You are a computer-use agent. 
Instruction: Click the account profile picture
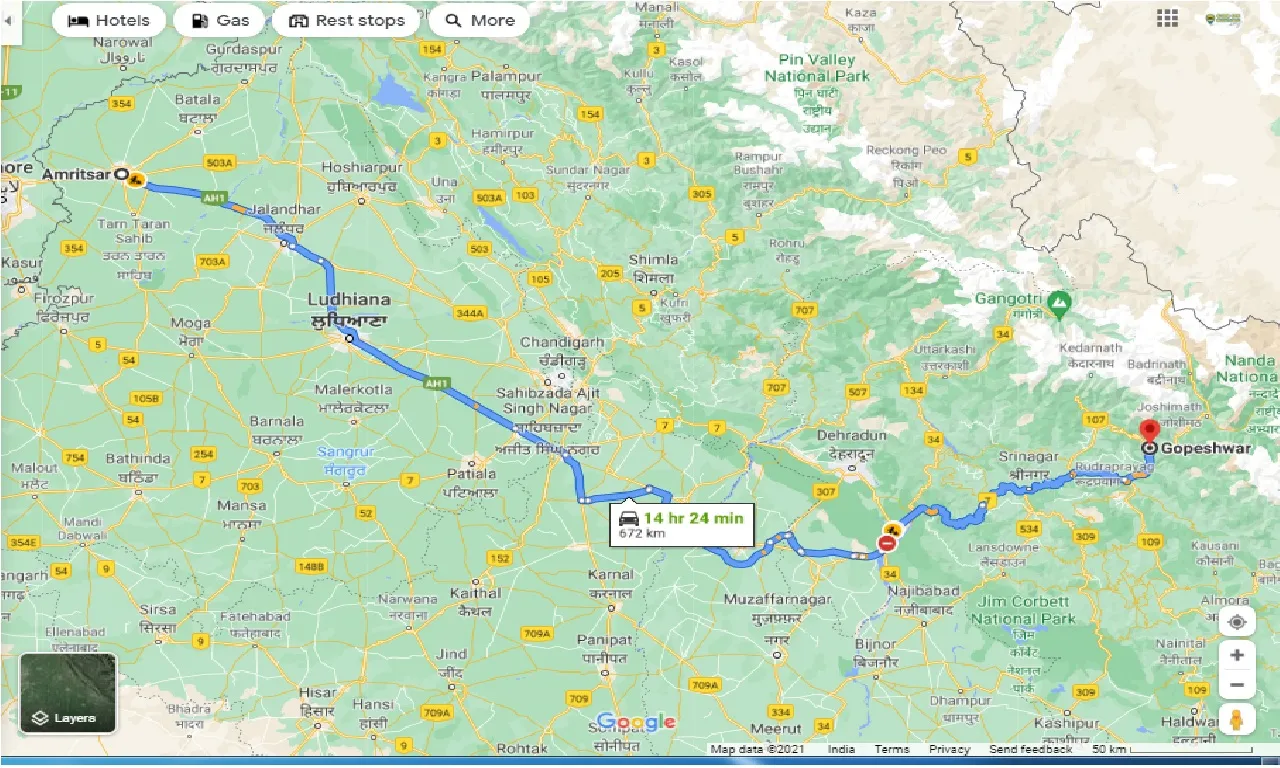coord(1222,18)
